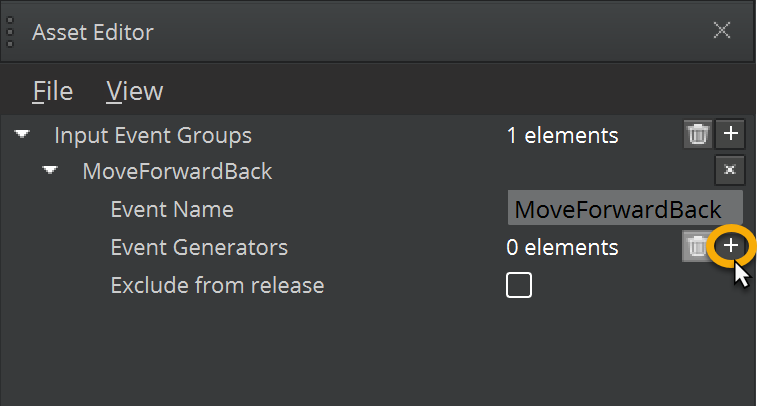757x406 pixels.
Task: Click the 1 elements count text
Action: [x=562, y=135]
